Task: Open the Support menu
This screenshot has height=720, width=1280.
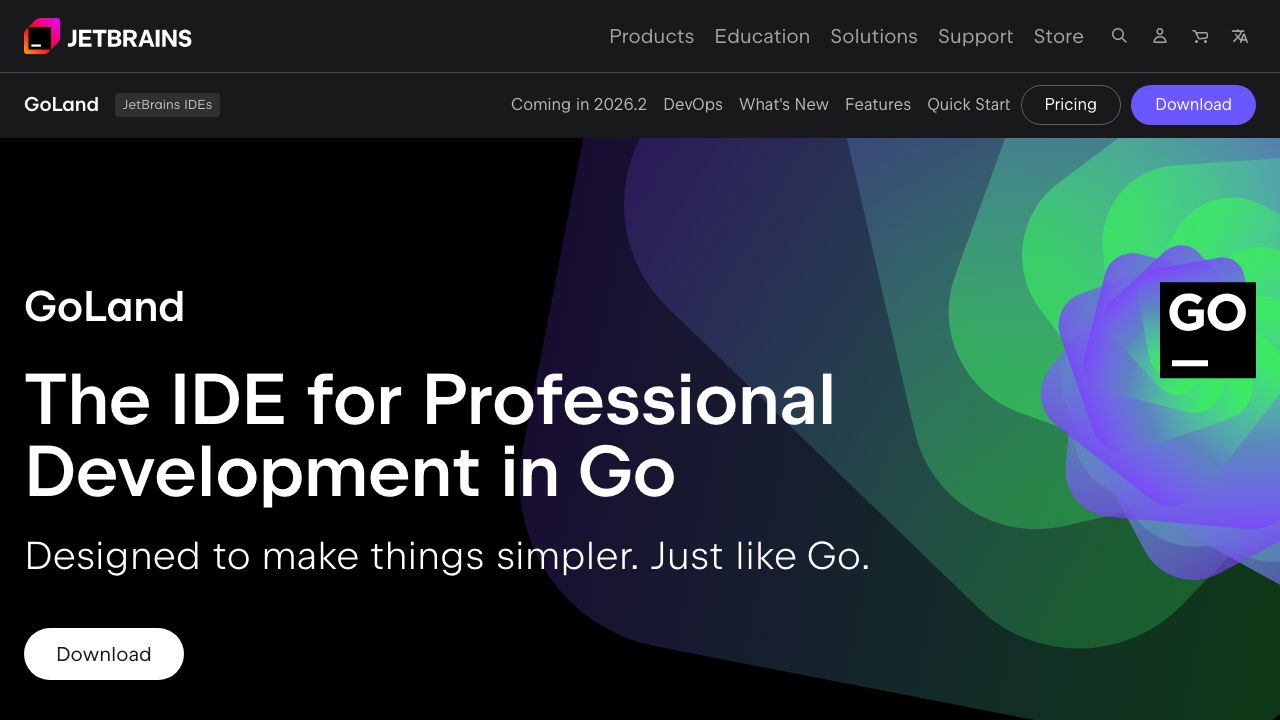Action: coord(975,36)
